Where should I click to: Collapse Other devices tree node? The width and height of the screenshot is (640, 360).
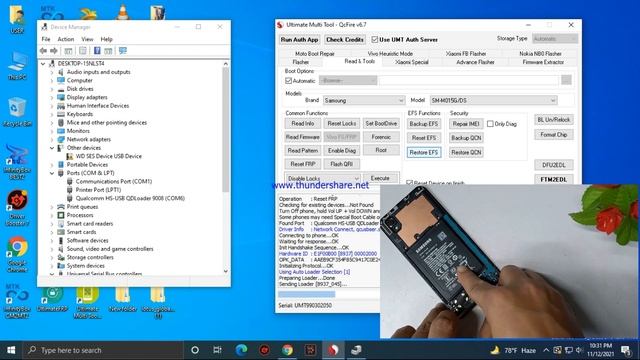tap(52, 148)
